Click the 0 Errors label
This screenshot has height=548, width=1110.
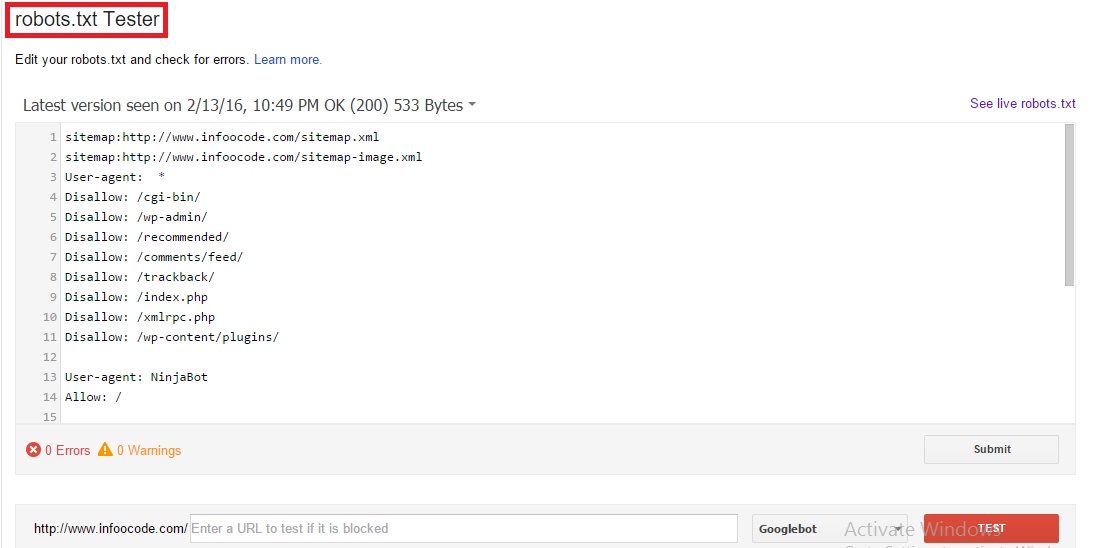click(68, 451)
